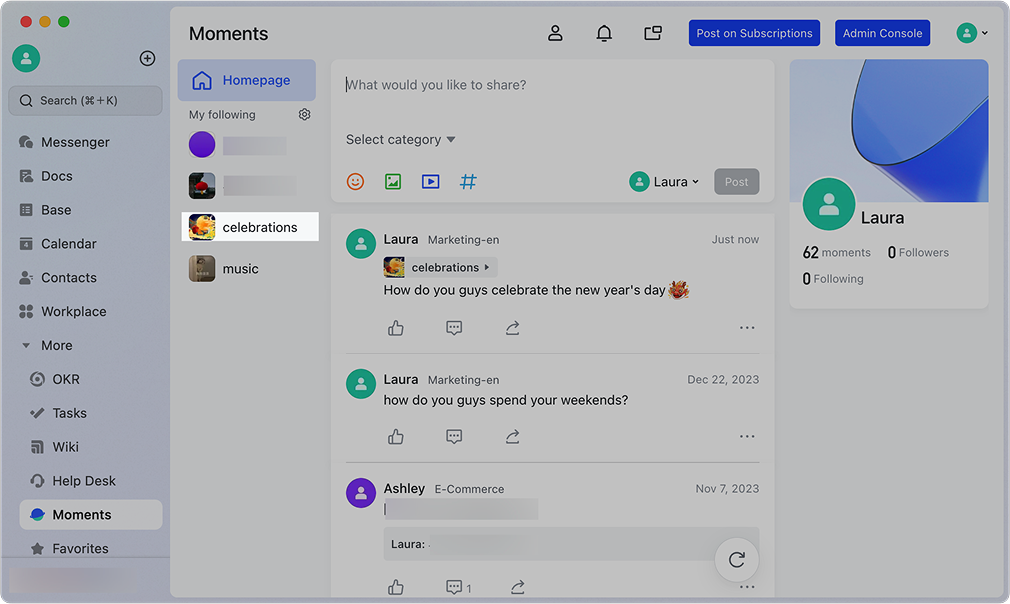Screen dimensions: 1010x604
Task: Open the Admin Console
Action: click(x=882, y=33)
